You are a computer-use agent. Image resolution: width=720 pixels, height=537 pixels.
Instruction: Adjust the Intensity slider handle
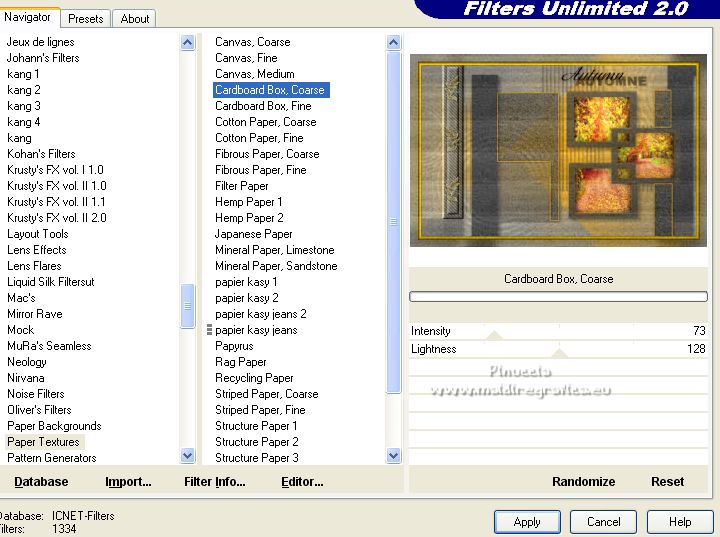tap(494, 335)
